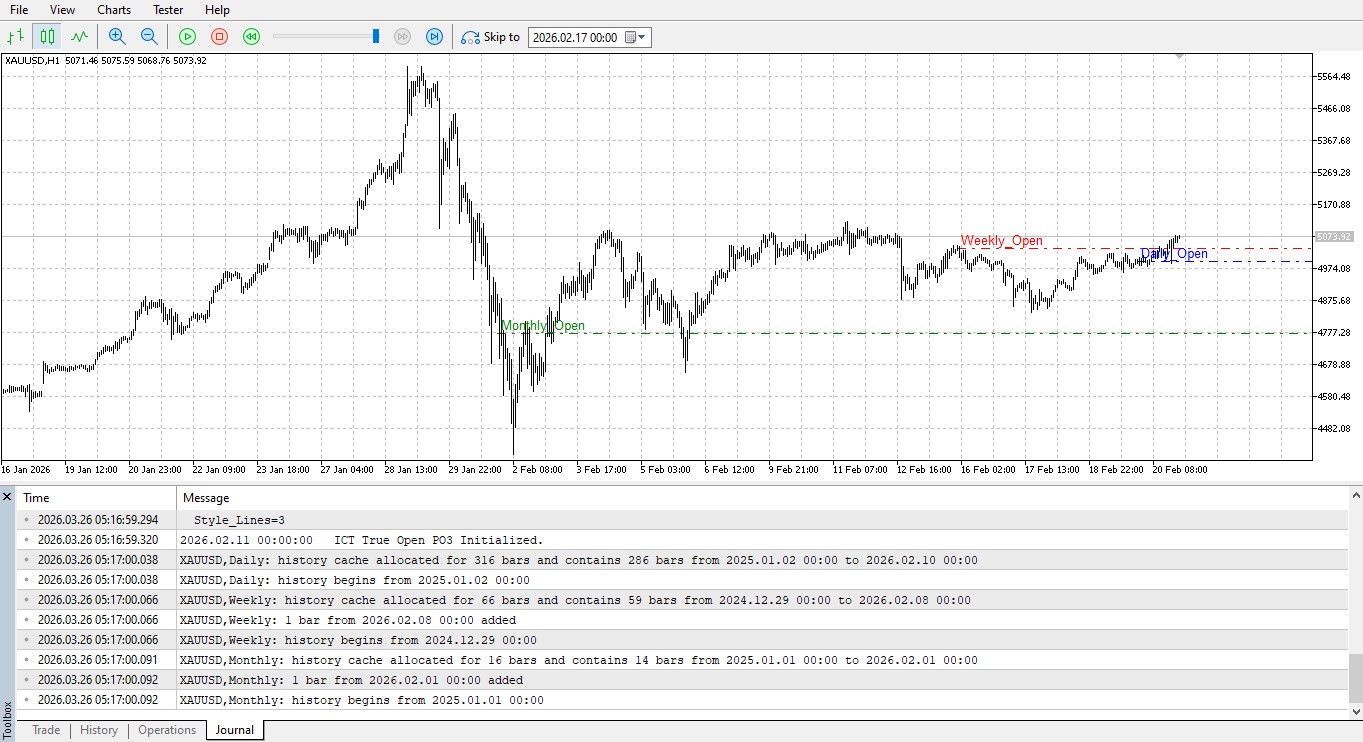Adjust the testing speed slider handle
1363x742 pixels.
pos(376,37)
